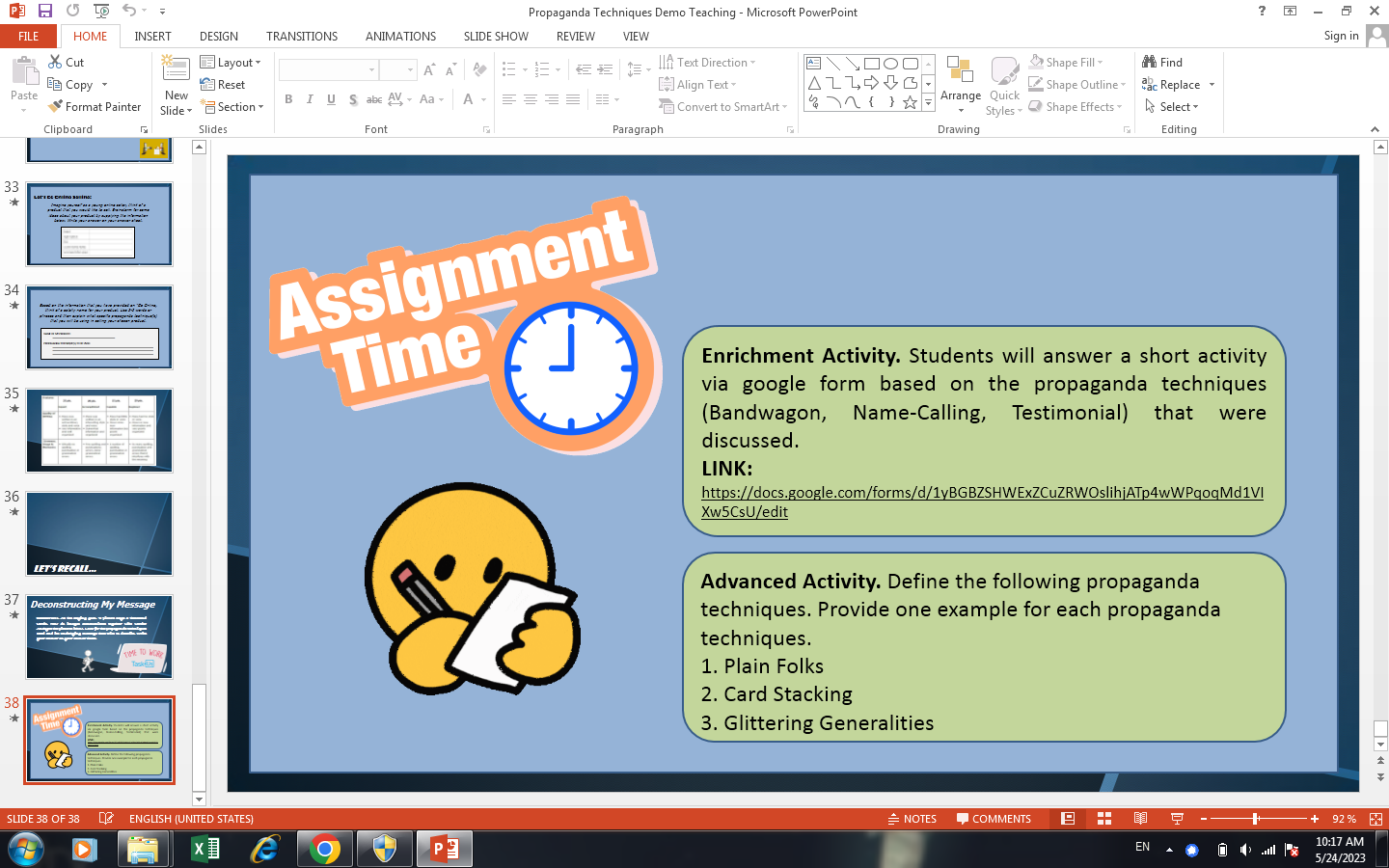Image resolution: width=1389 pixels, height=868 pixels.
Task: Increase font size with large A icon
Action: 429,70
